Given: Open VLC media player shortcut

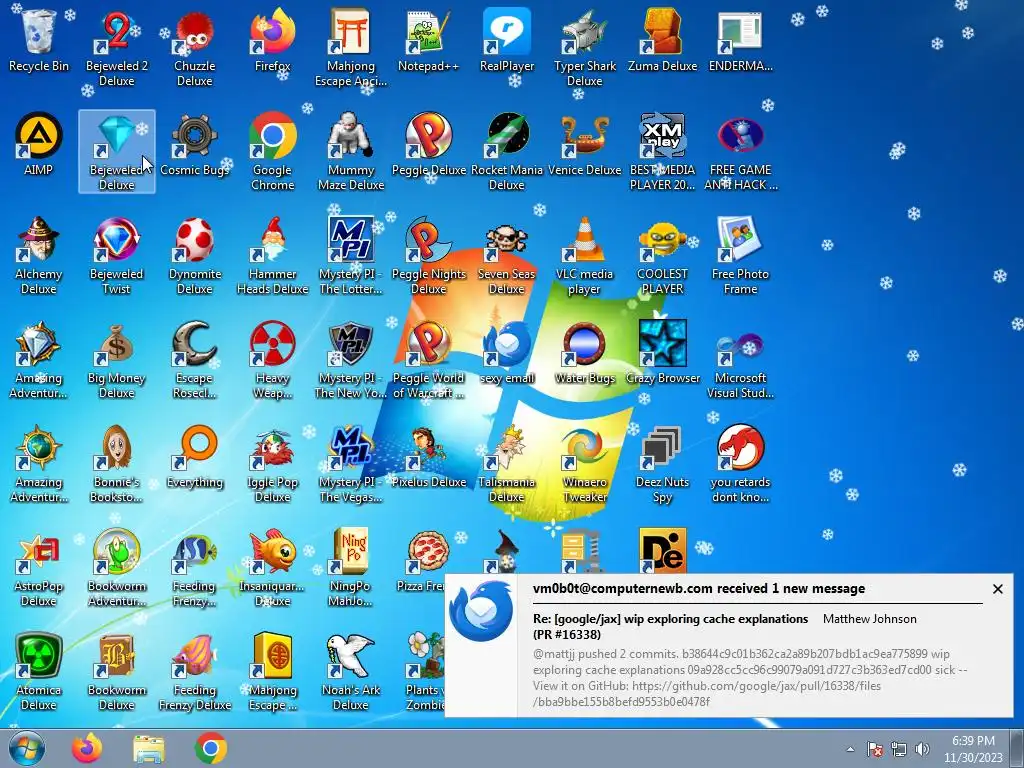Looking at the screenshot, I should [584, 255].
